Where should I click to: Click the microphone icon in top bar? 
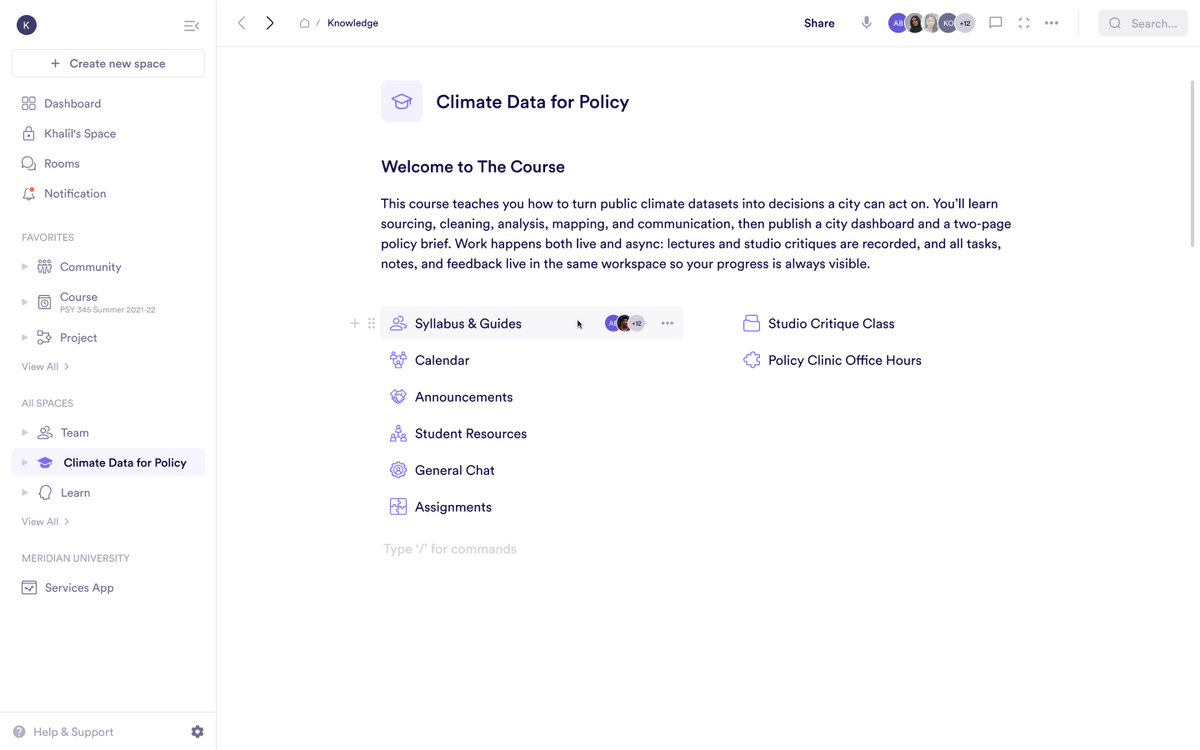tap(866, 23)
